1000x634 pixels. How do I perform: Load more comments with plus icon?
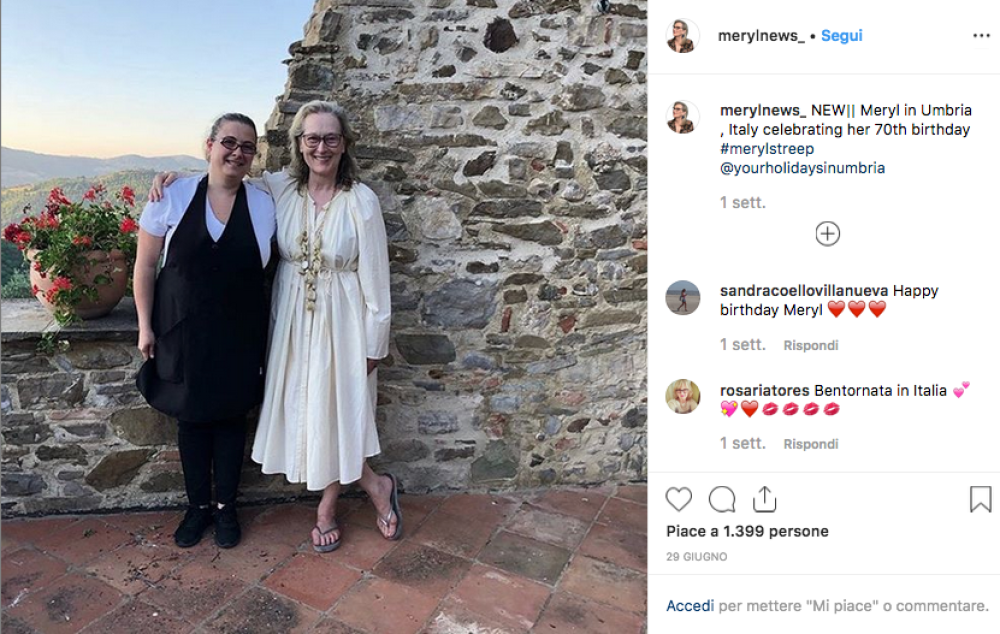click(x=827, y=234)
